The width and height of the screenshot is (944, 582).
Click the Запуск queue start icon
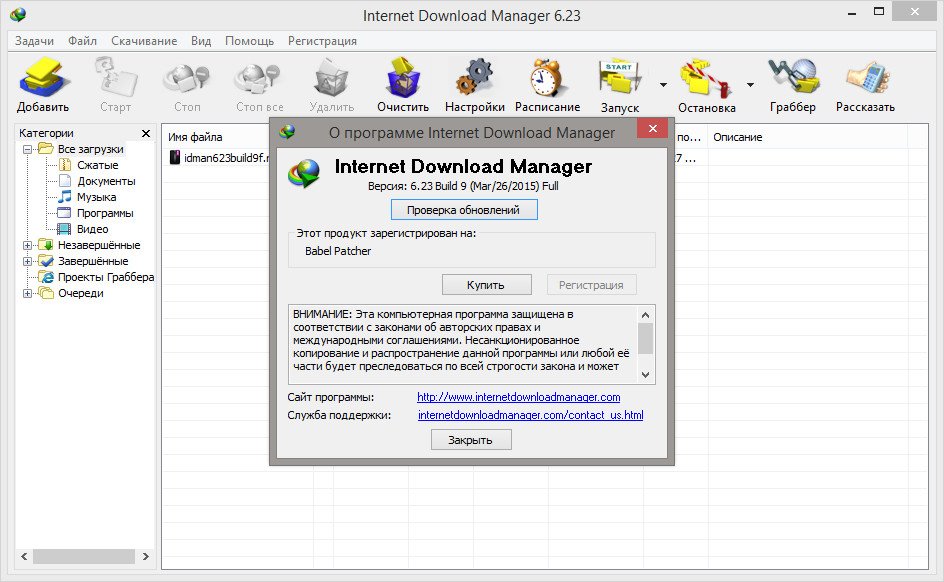(x=620, y=78)
